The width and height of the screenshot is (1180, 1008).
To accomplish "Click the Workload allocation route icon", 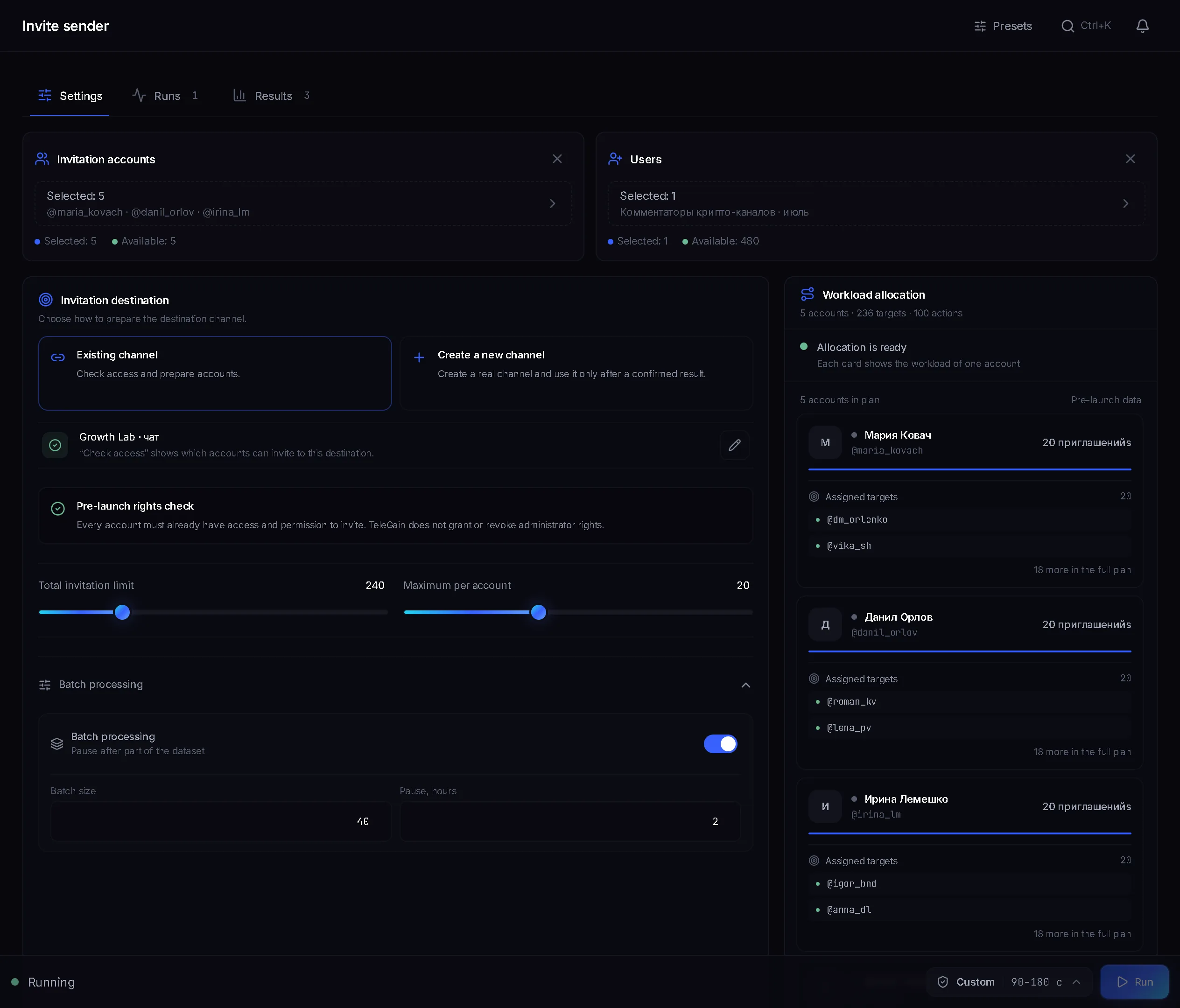I will tap(807, 294).
